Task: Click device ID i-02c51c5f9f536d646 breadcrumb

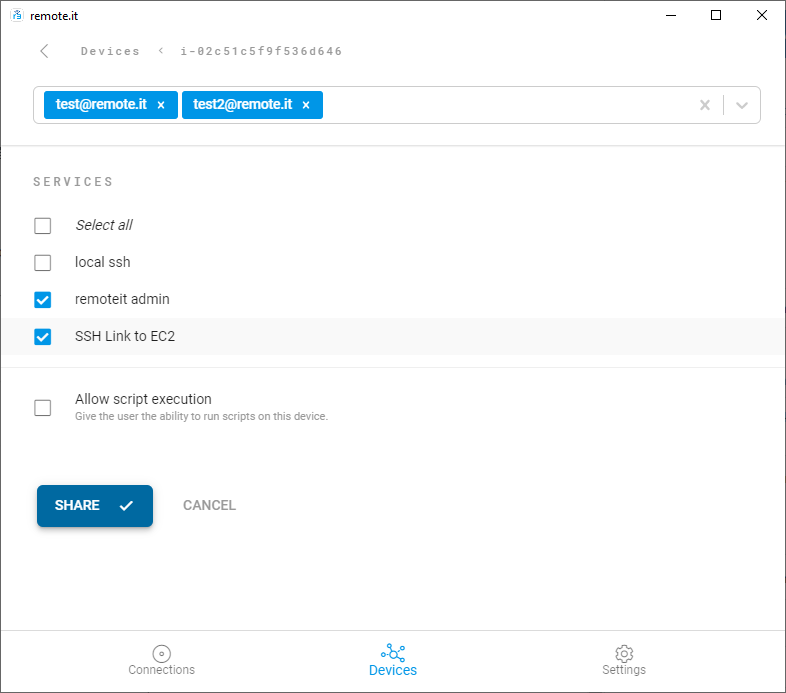Action: [261, 51]
